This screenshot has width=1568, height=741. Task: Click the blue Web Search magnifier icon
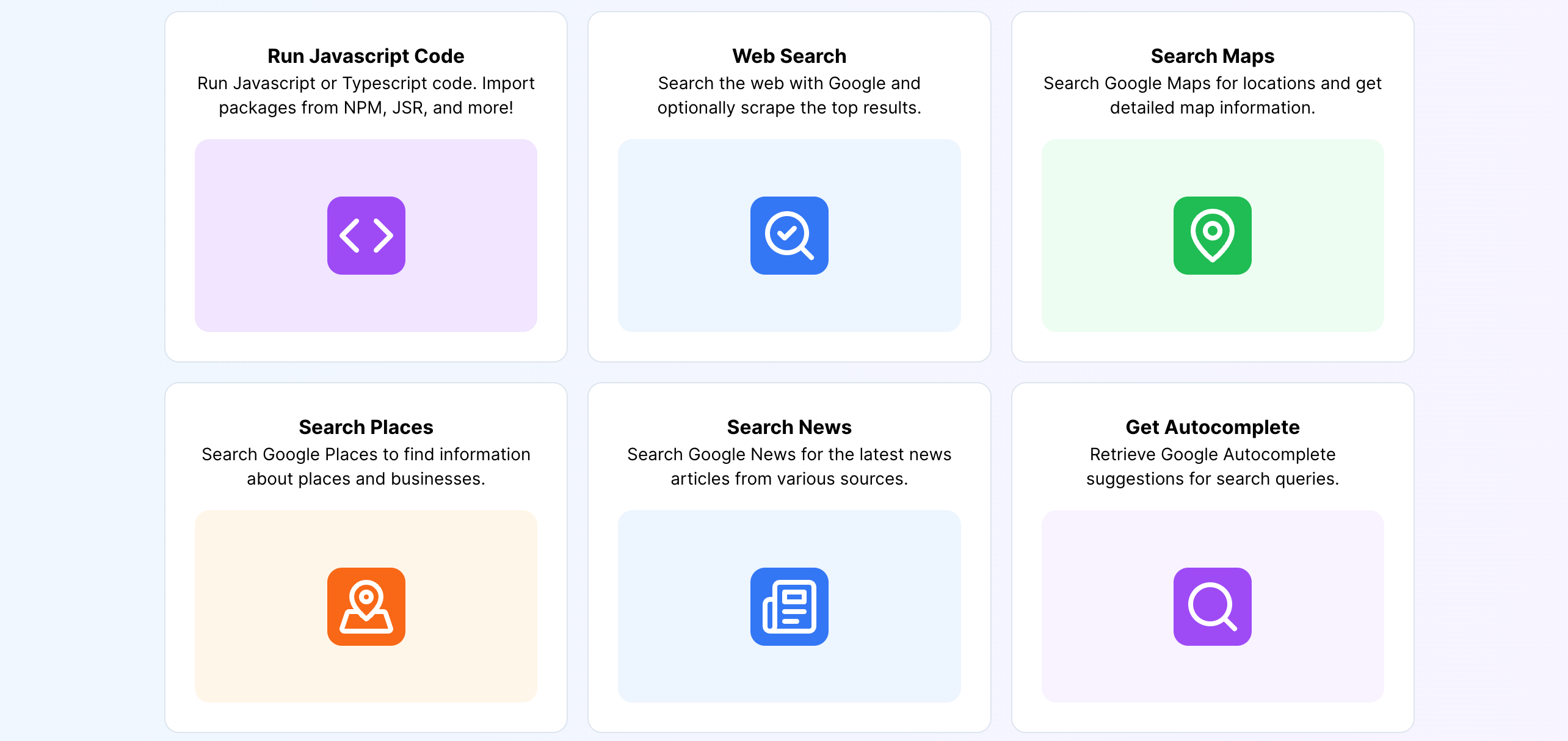(x=789, y=236)
